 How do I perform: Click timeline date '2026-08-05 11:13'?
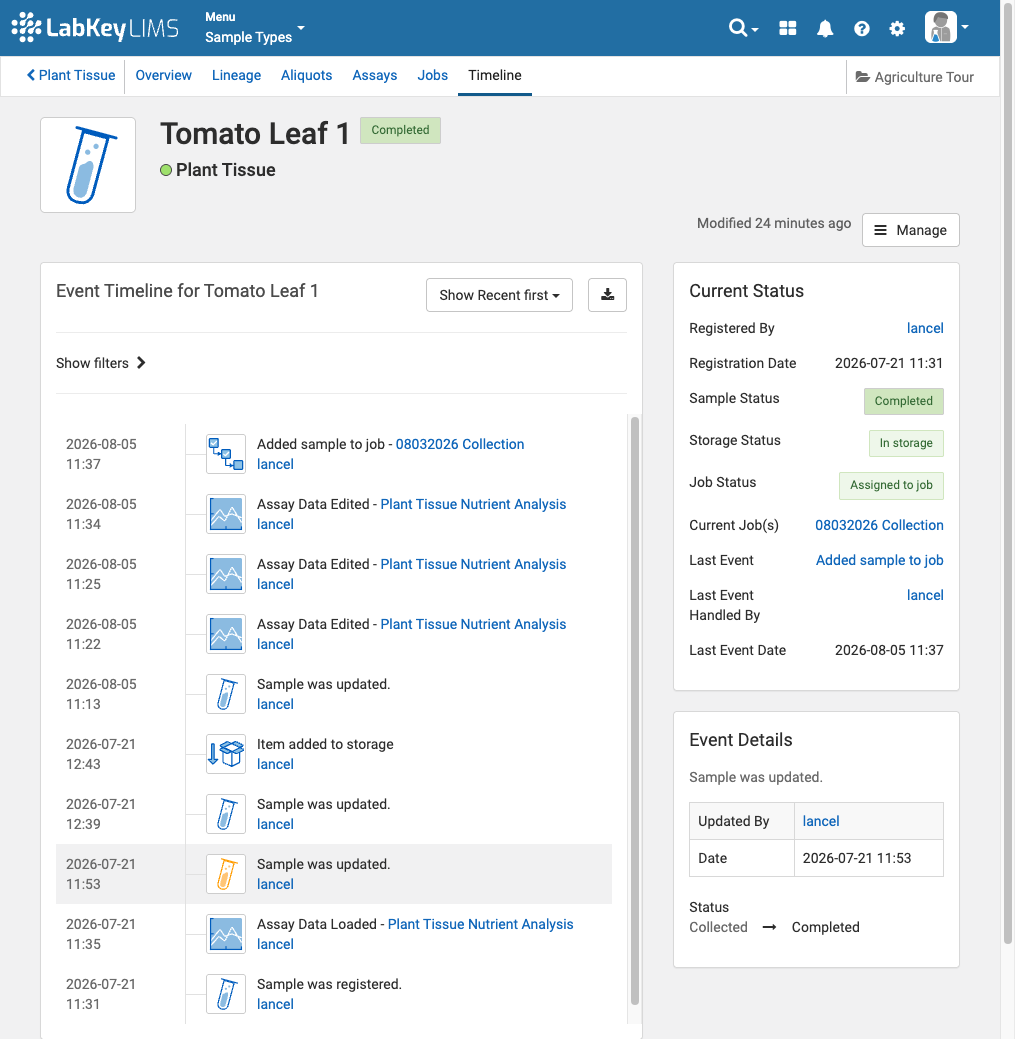coord(101,694)
